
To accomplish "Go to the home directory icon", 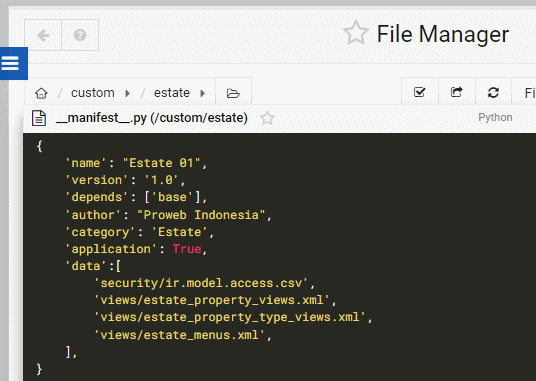I will tap(41, 93).
